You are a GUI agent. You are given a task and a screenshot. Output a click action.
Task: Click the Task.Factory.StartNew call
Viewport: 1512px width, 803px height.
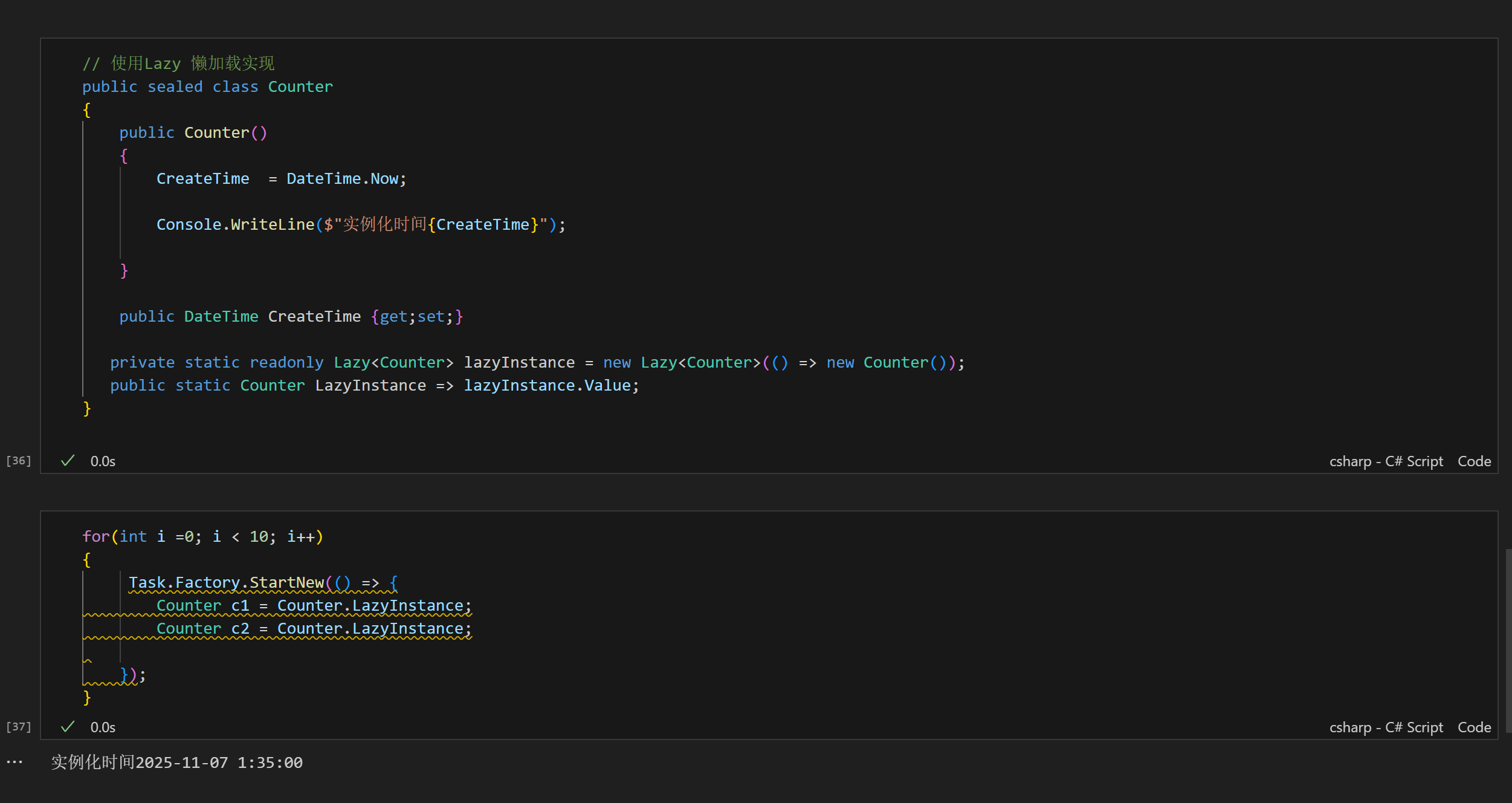[x=227, y=583]
